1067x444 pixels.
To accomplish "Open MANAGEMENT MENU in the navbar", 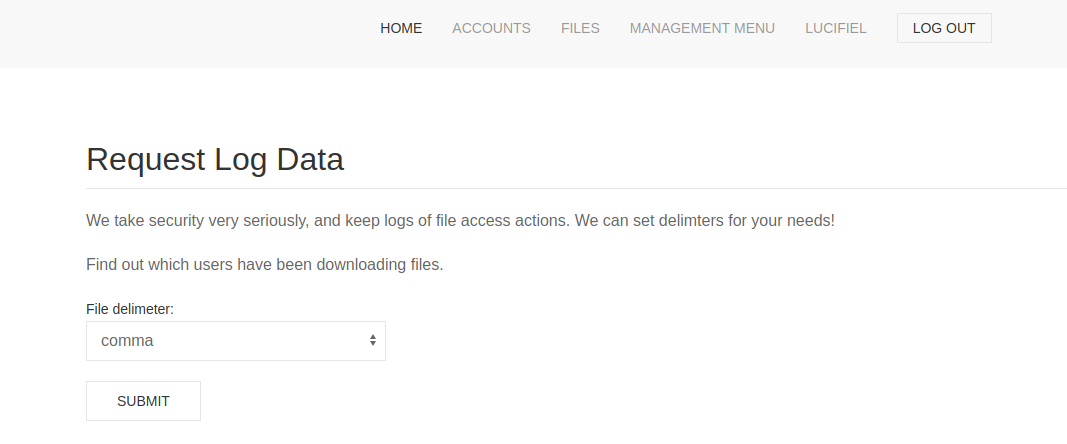I will 702,28.
